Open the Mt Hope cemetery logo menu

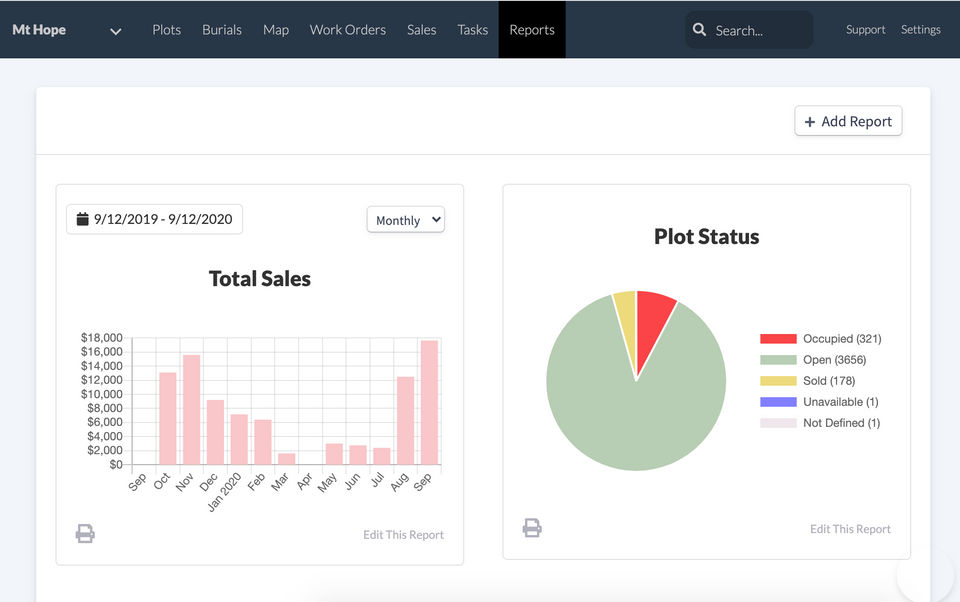[x=38, y=30]
